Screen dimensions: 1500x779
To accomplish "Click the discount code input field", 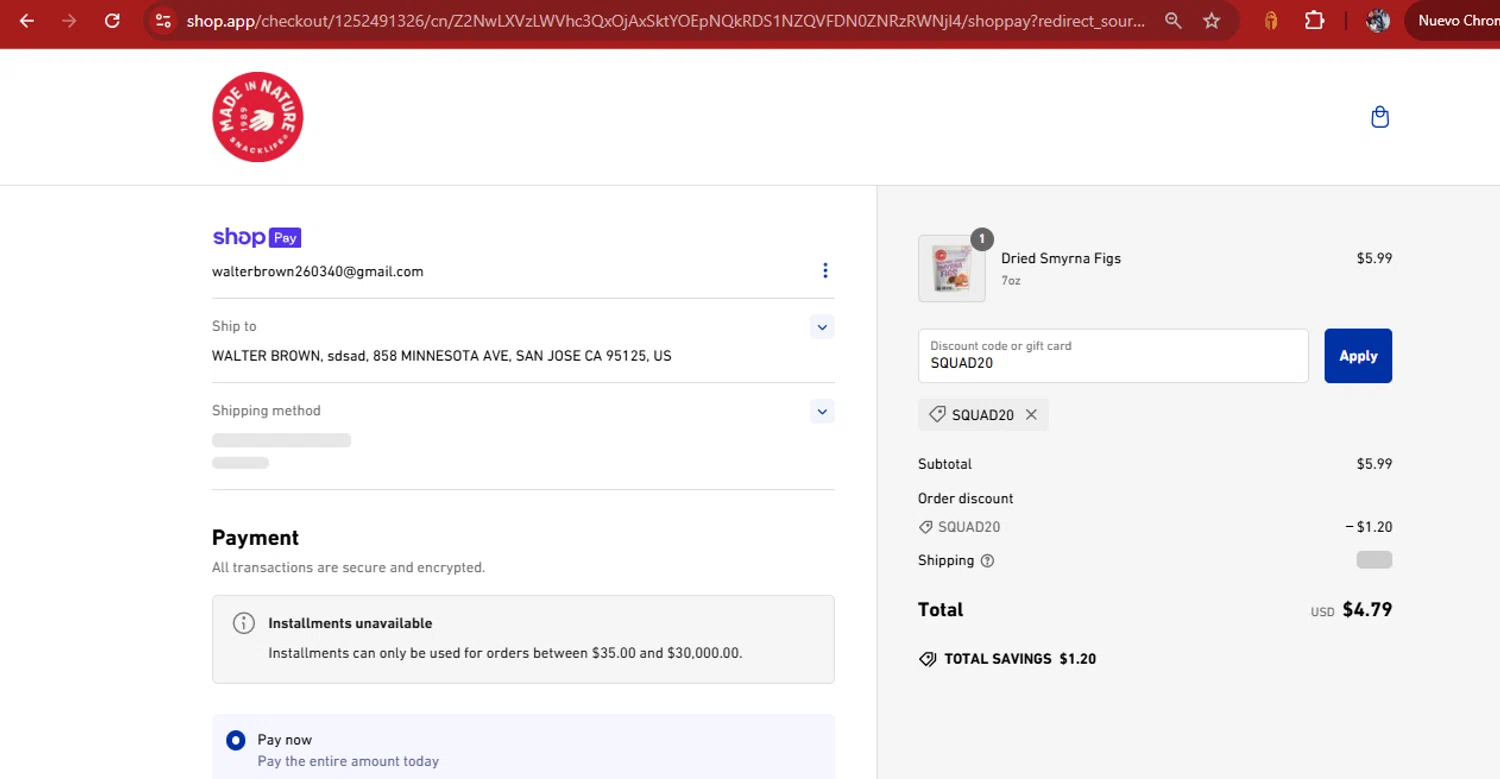I will tap(1113, 356).
